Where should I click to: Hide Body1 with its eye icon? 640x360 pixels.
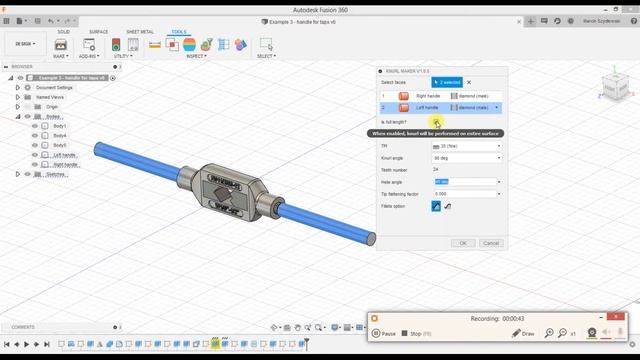(x=35, y=126)
